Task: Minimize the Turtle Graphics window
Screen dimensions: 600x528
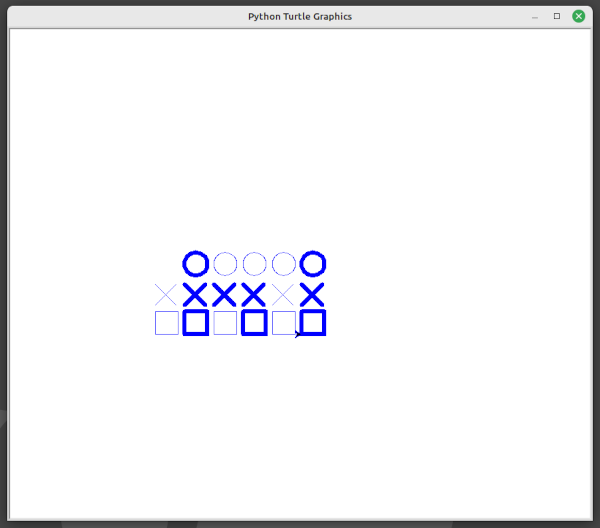Action: [535, 16]
